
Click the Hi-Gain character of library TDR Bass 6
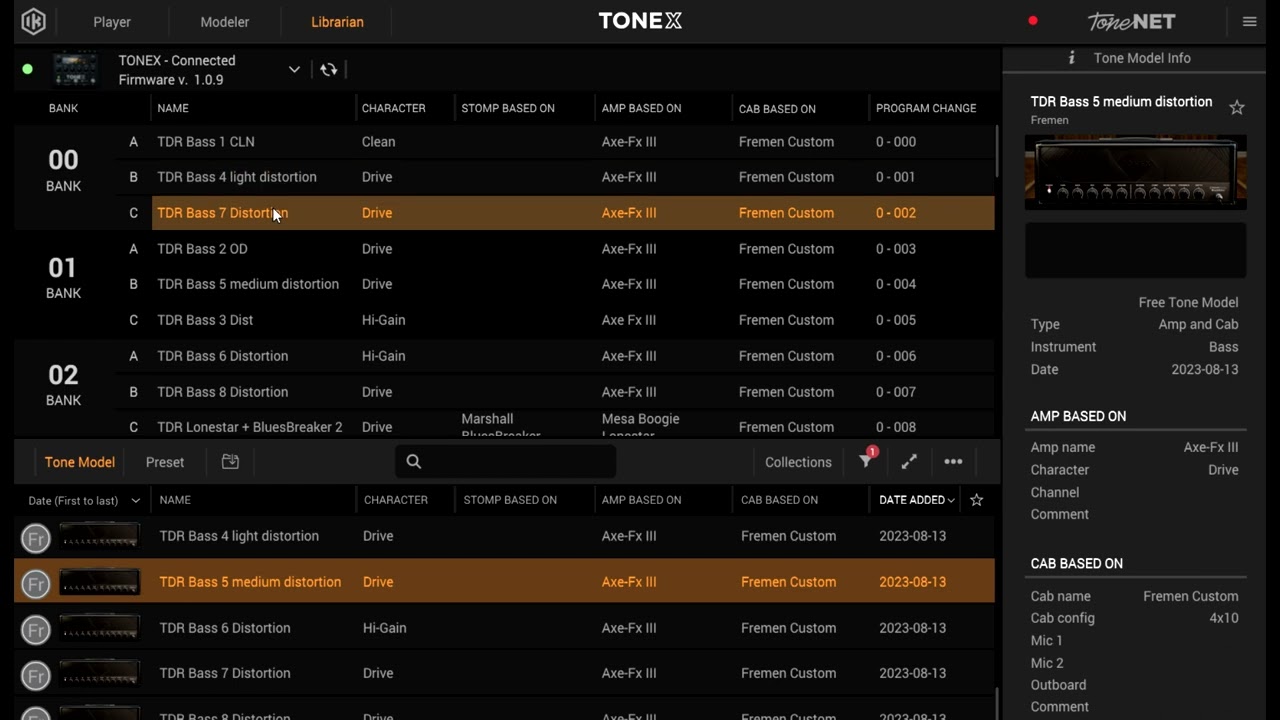pos(385,628)
